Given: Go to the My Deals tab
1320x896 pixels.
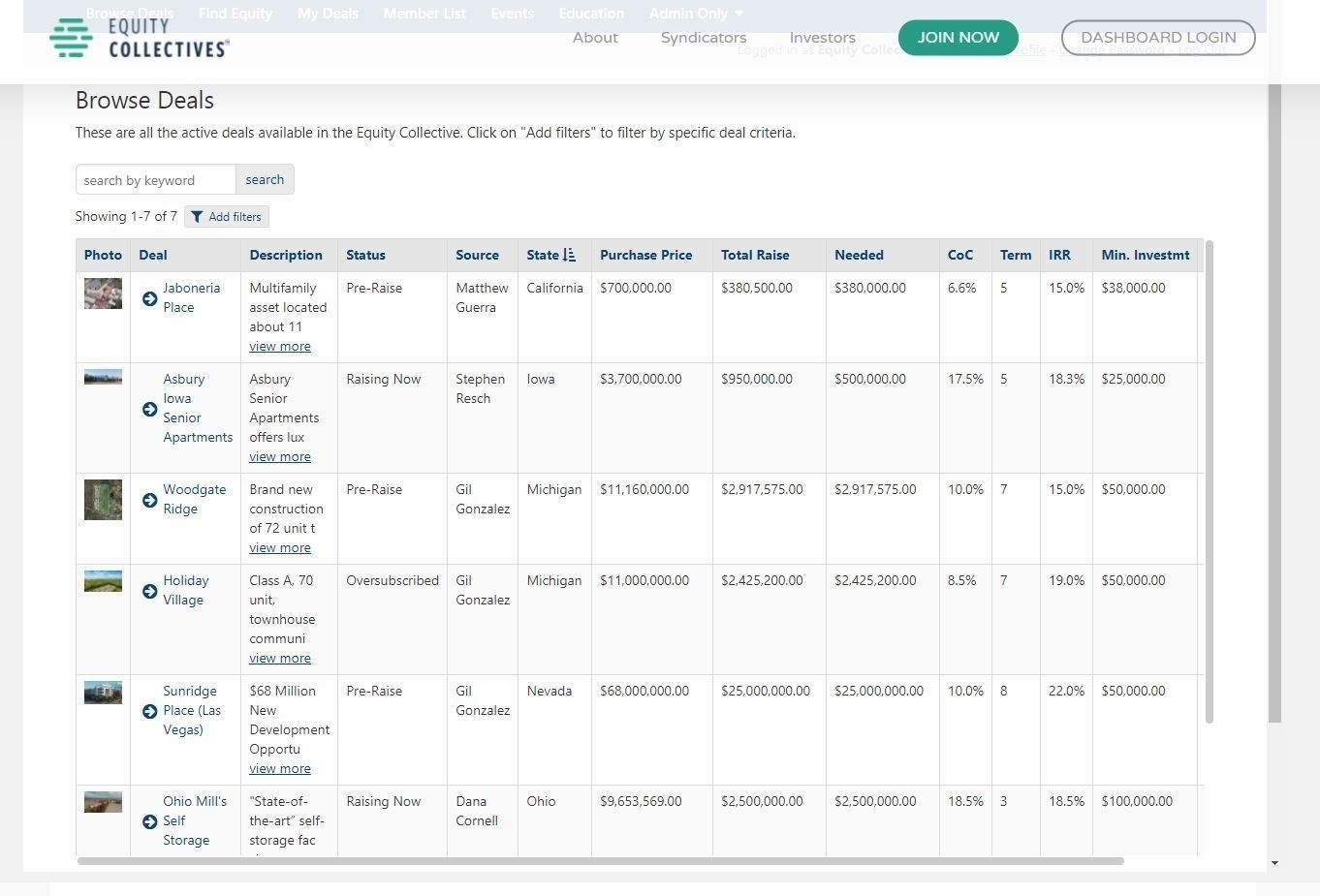Looking at the screenshot, I should pos(328,14).
